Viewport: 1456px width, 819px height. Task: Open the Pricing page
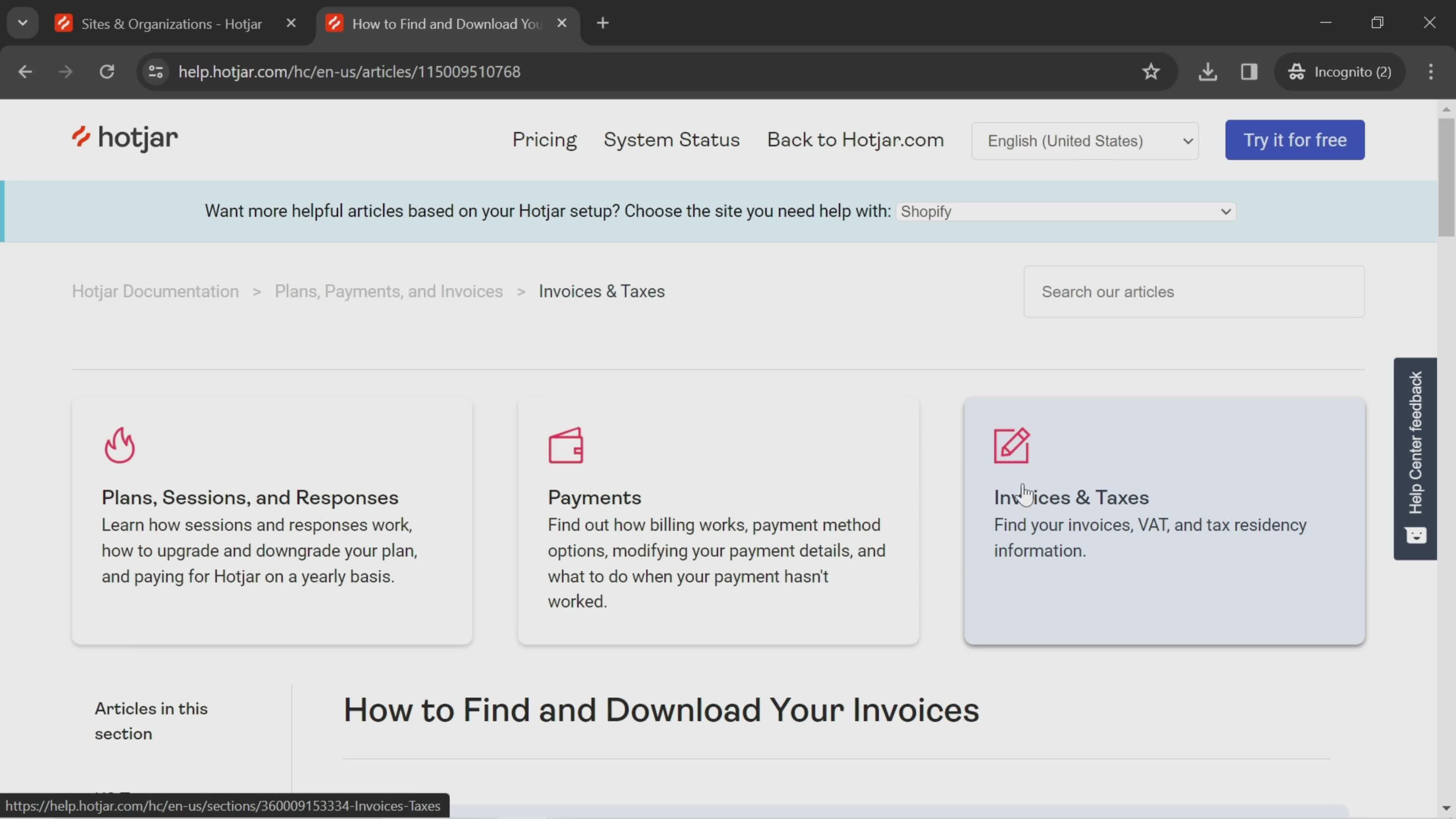click(x=544, y=140)
